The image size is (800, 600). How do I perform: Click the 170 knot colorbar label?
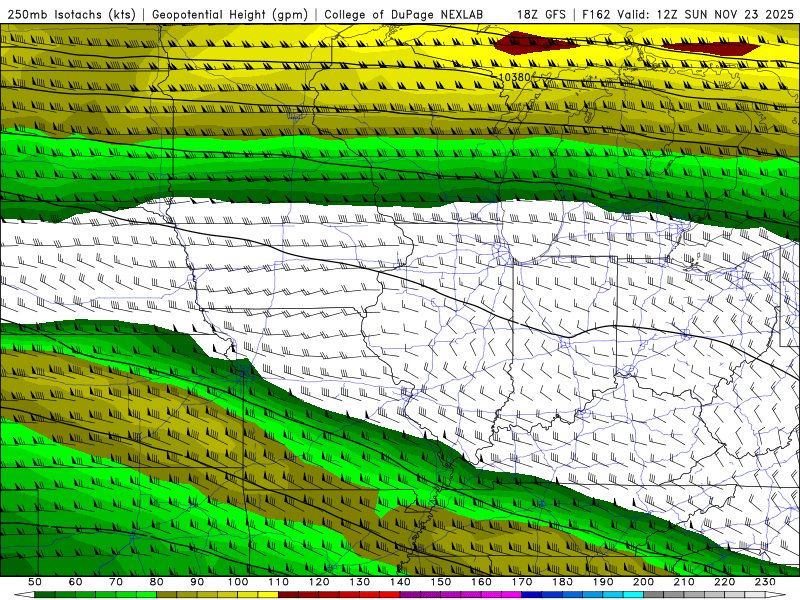pyautogui.click(x=522, y=582)
